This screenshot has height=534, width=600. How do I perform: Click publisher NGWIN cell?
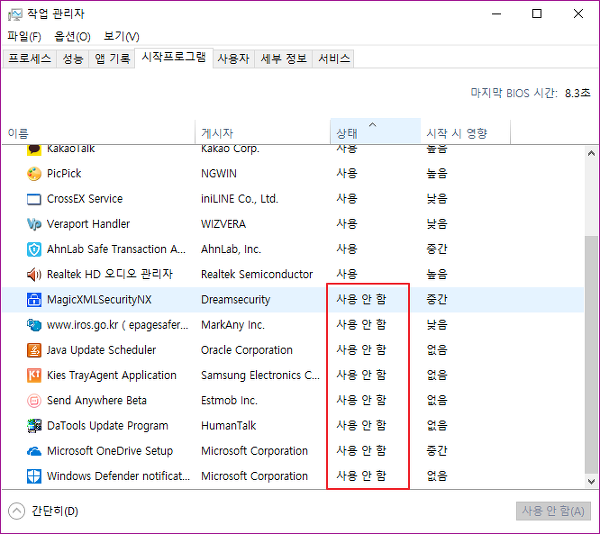[x=218, y=174]
